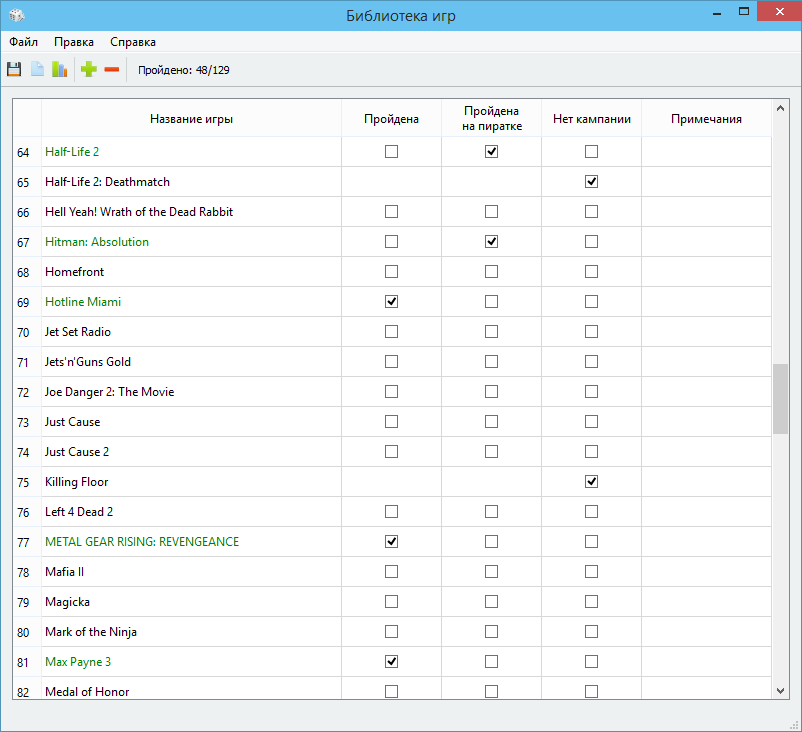Uncheck Пройдена на пиратке for Hitman: Absolution
Viewport: 802px width, 732px height.
tap(492, 241)
